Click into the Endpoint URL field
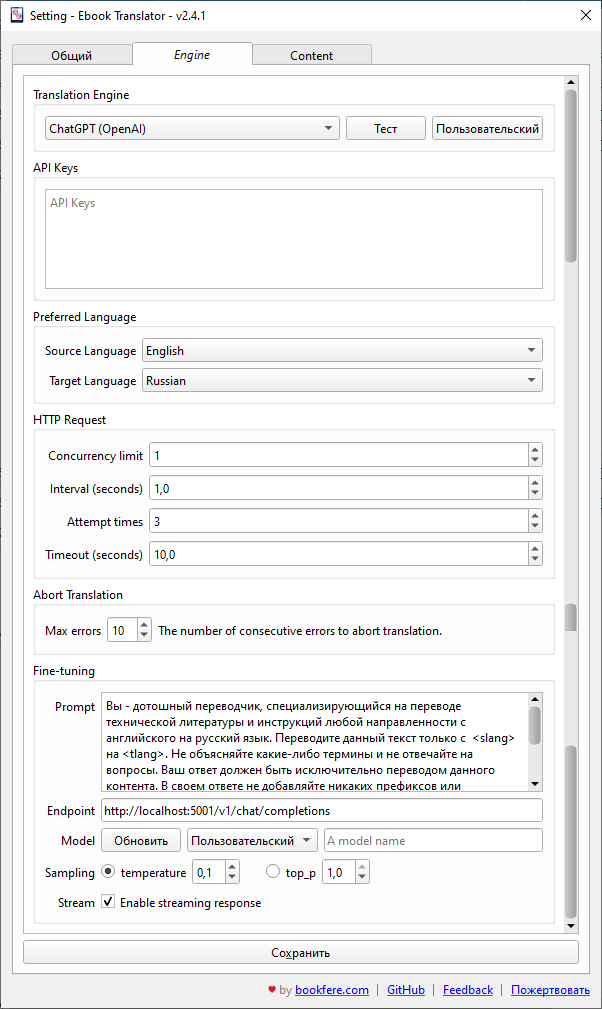 pos(320,810)
